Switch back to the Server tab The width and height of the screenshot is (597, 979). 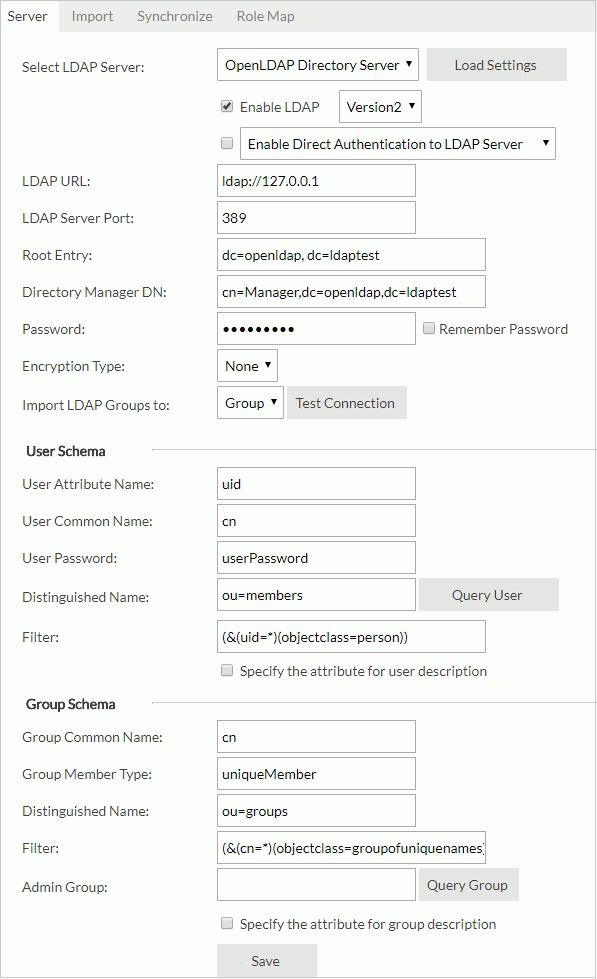click(28, 16)
